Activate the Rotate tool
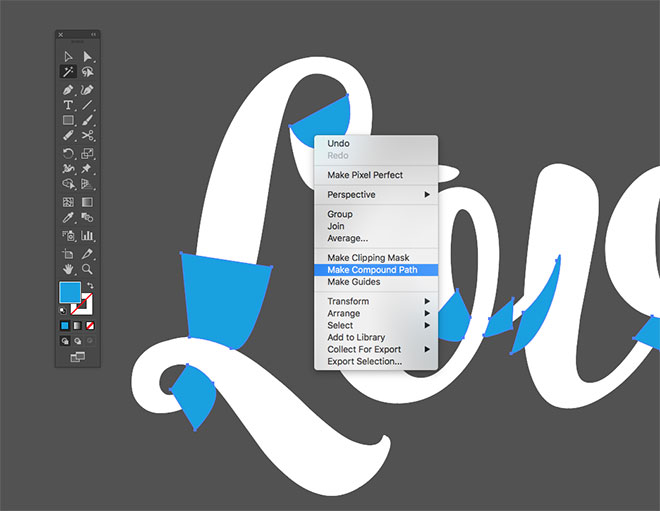Screen dimensions: 660x511 pyautogui.click(x=68, y=153)
